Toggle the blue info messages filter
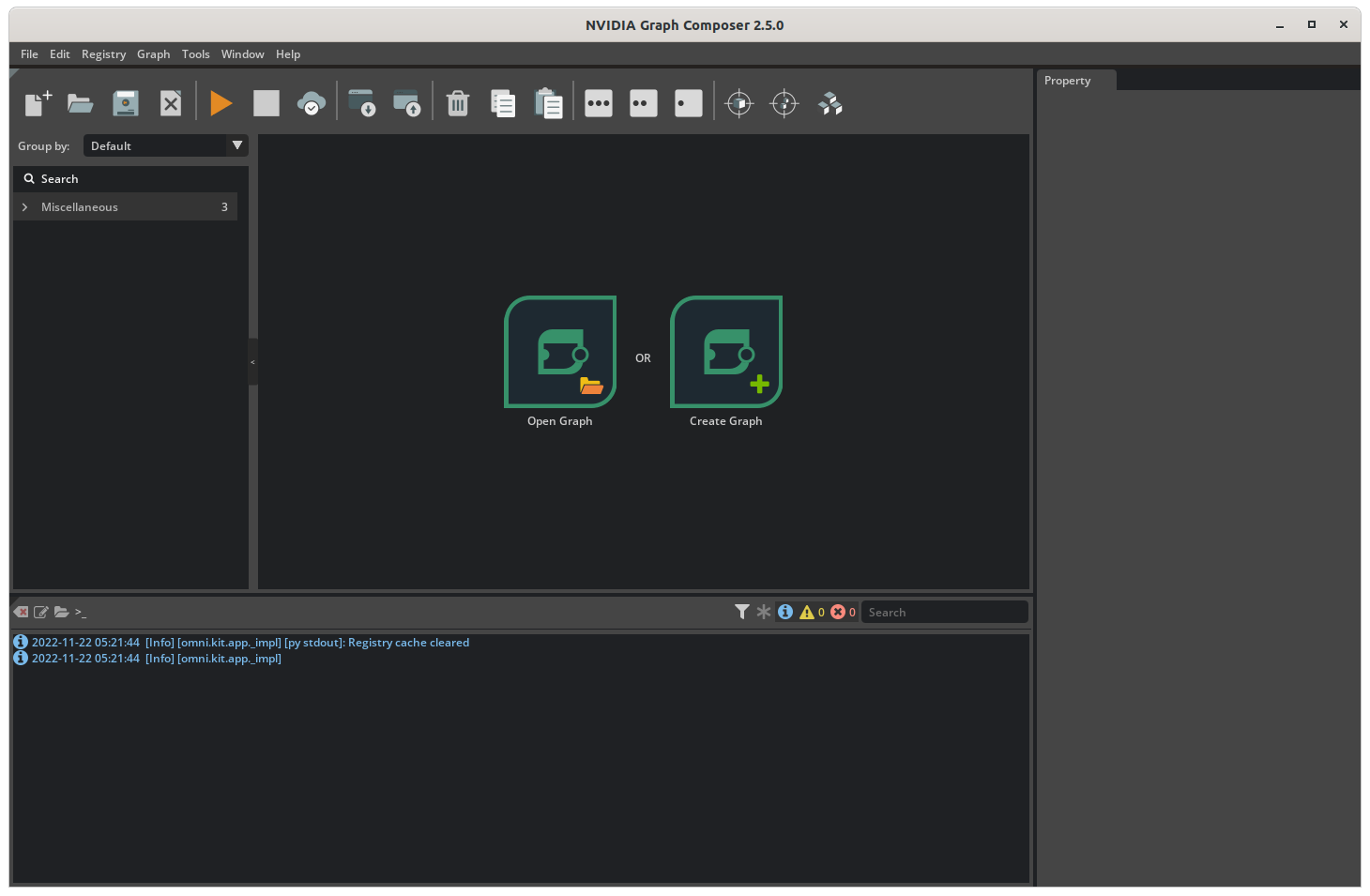Viewport: 1370px width, 896px height. pos(785,612)
